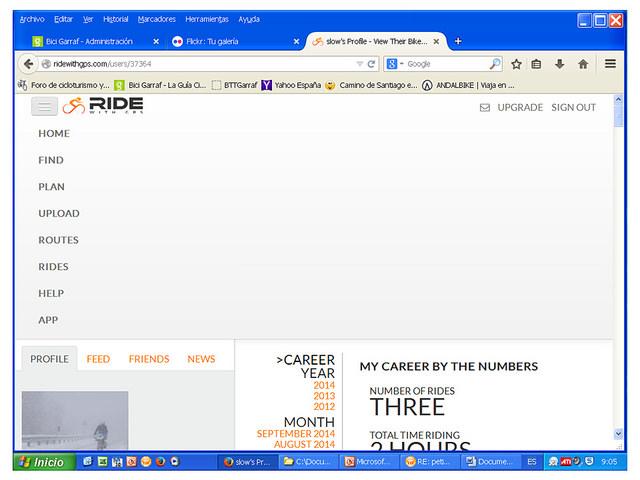
Task: Switch to the FEED tab
Action: point(98,359)
